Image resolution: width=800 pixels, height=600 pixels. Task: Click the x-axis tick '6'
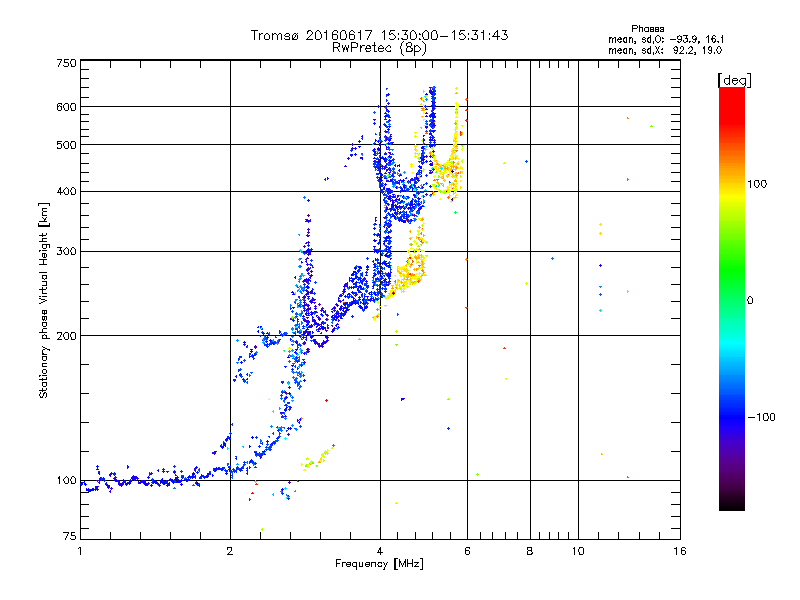pos(467,551)
